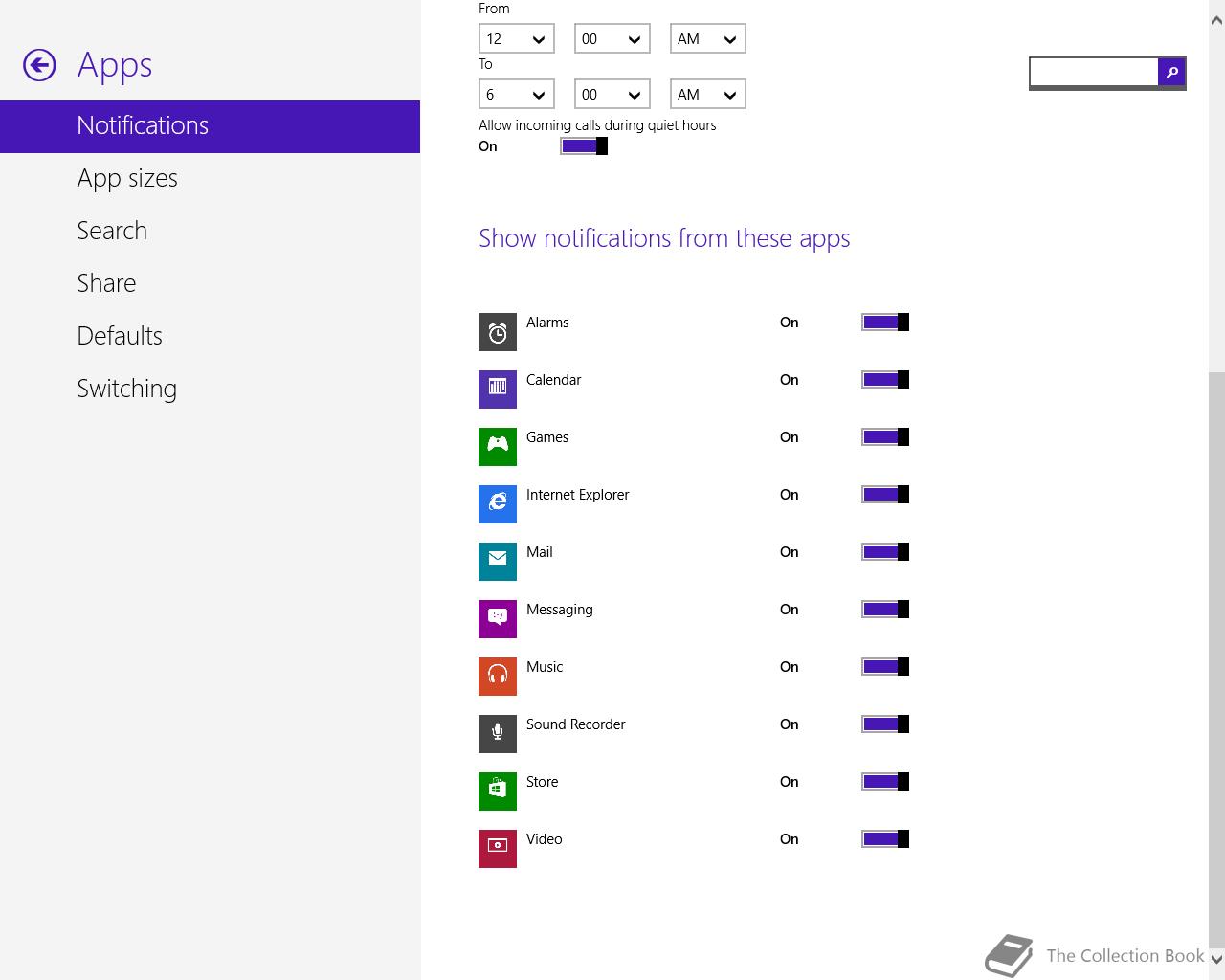
Task: Toggle Store notifications switch
Action: click(x=885, y=782)
